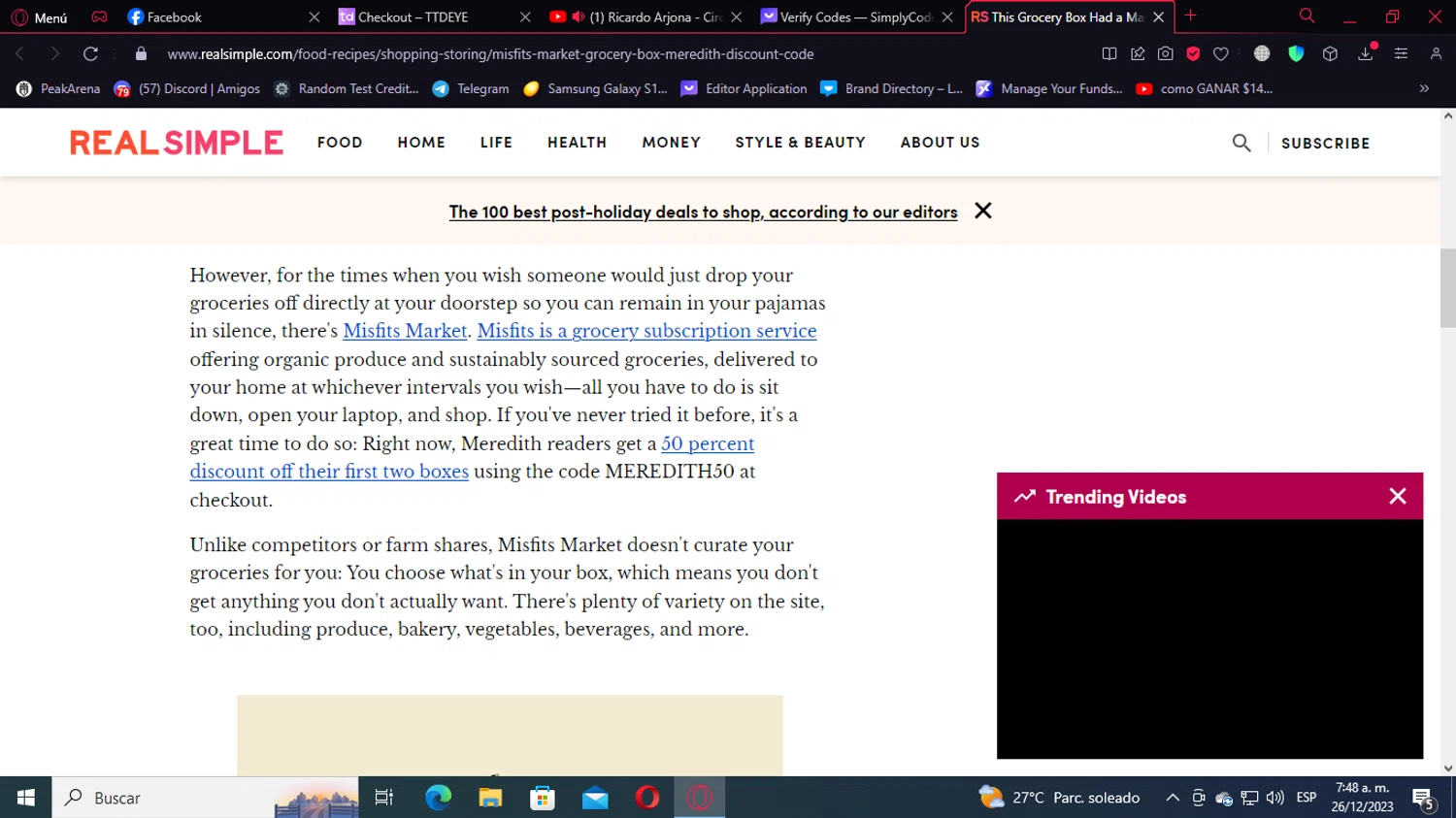Open Easy Setup sliders icon

pos(1401,53)
